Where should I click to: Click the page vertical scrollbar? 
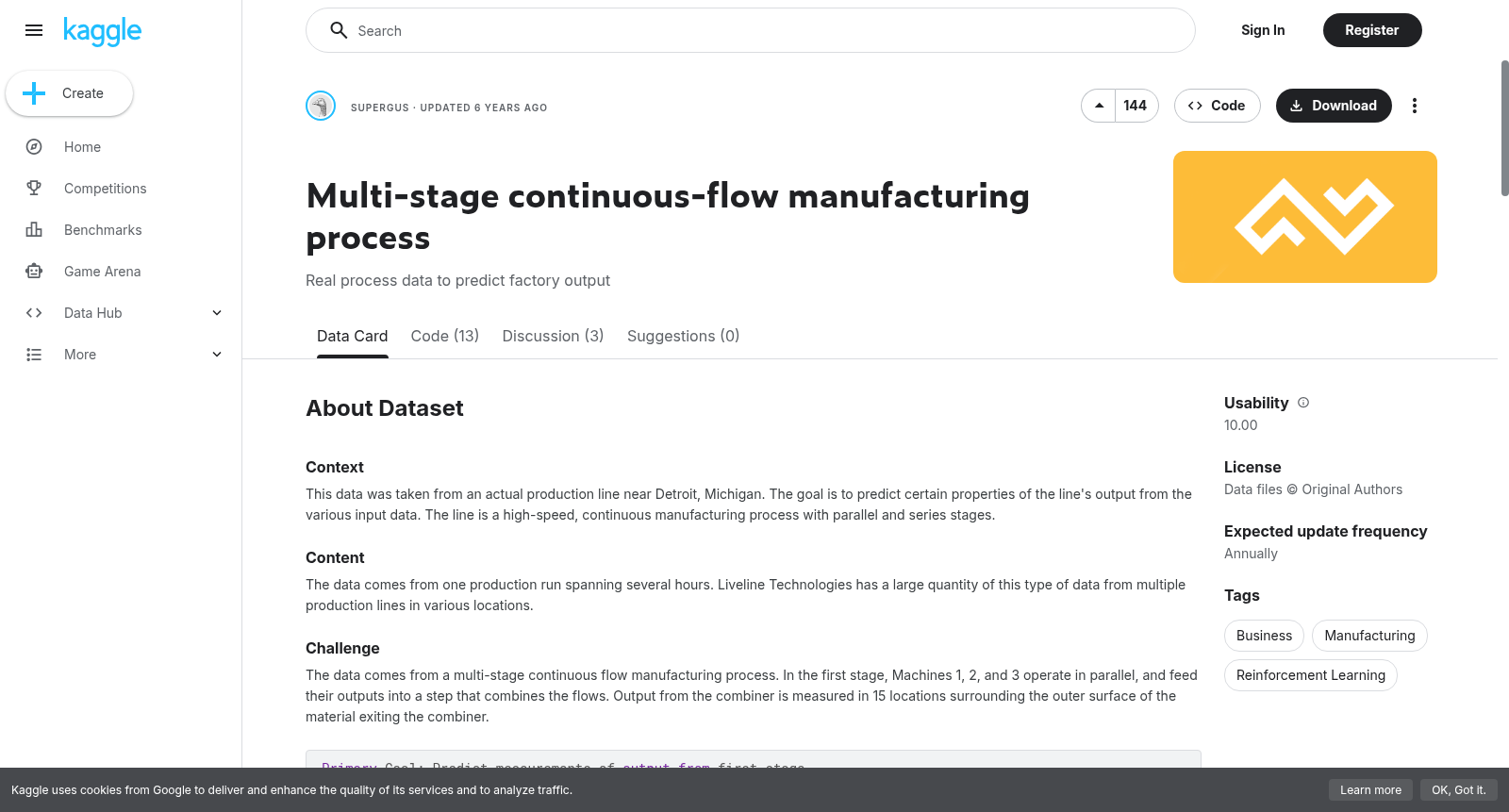tap(1504, 128)
